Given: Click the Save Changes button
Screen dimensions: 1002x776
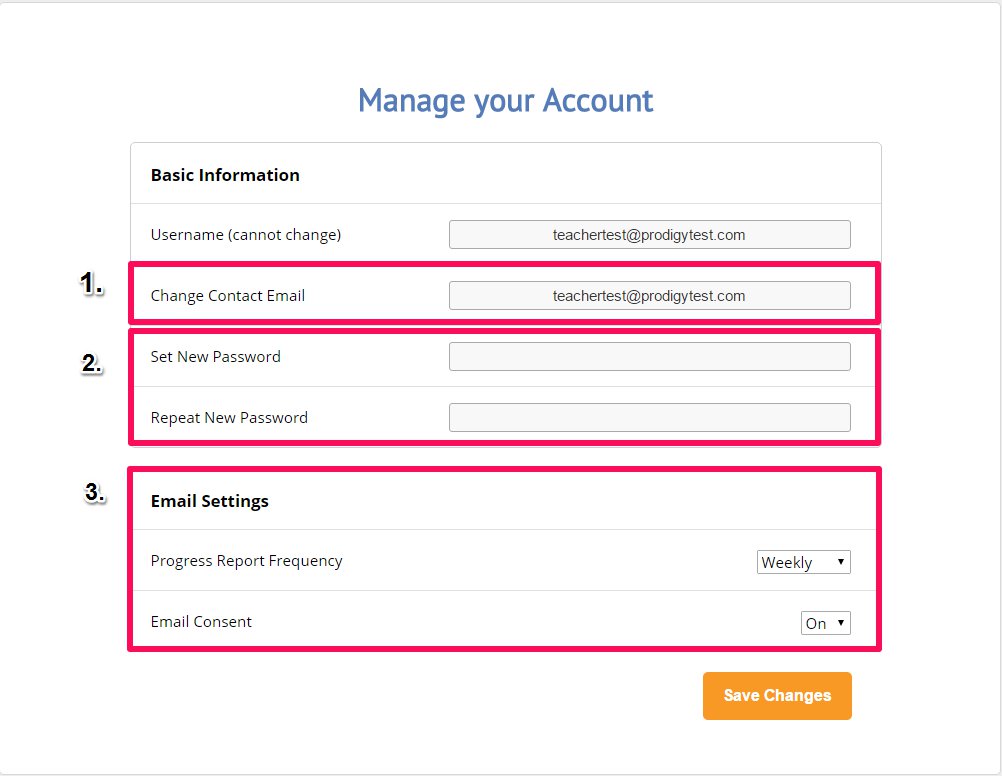Looking at the screenshot, I should point(777,695).
